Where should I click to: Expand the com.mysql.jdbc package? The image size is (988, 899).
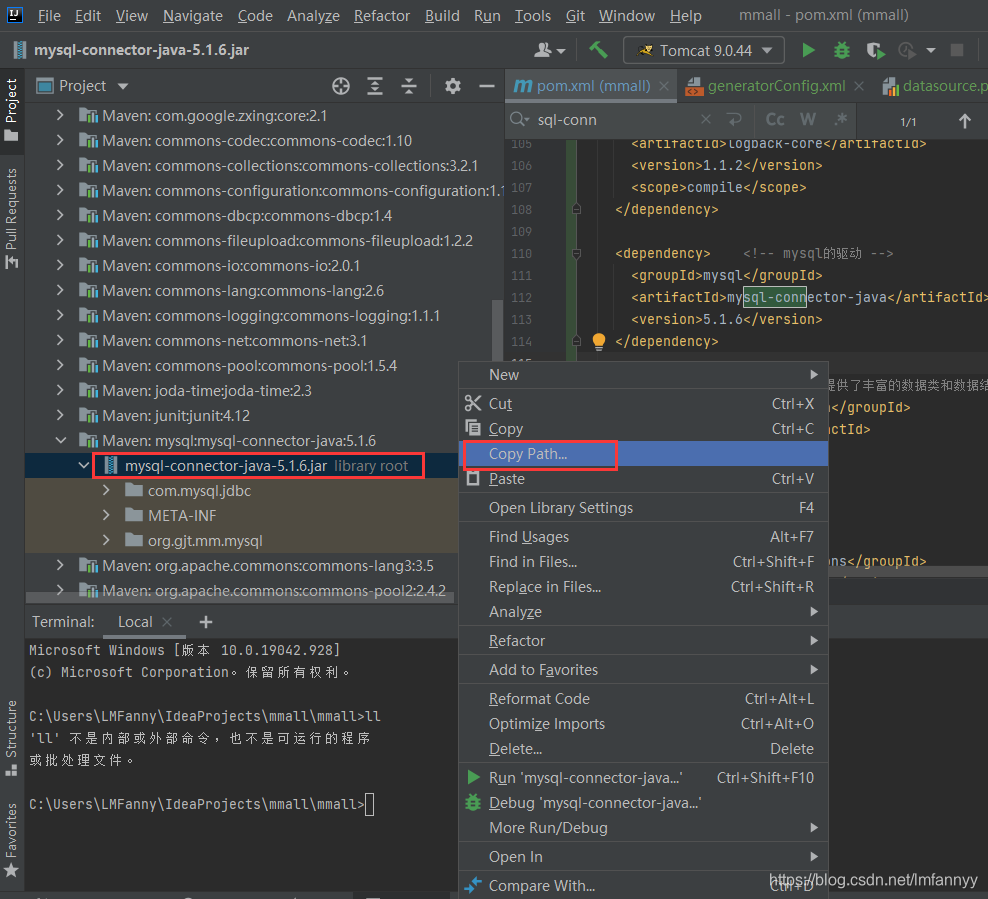[x=106, y=491]
